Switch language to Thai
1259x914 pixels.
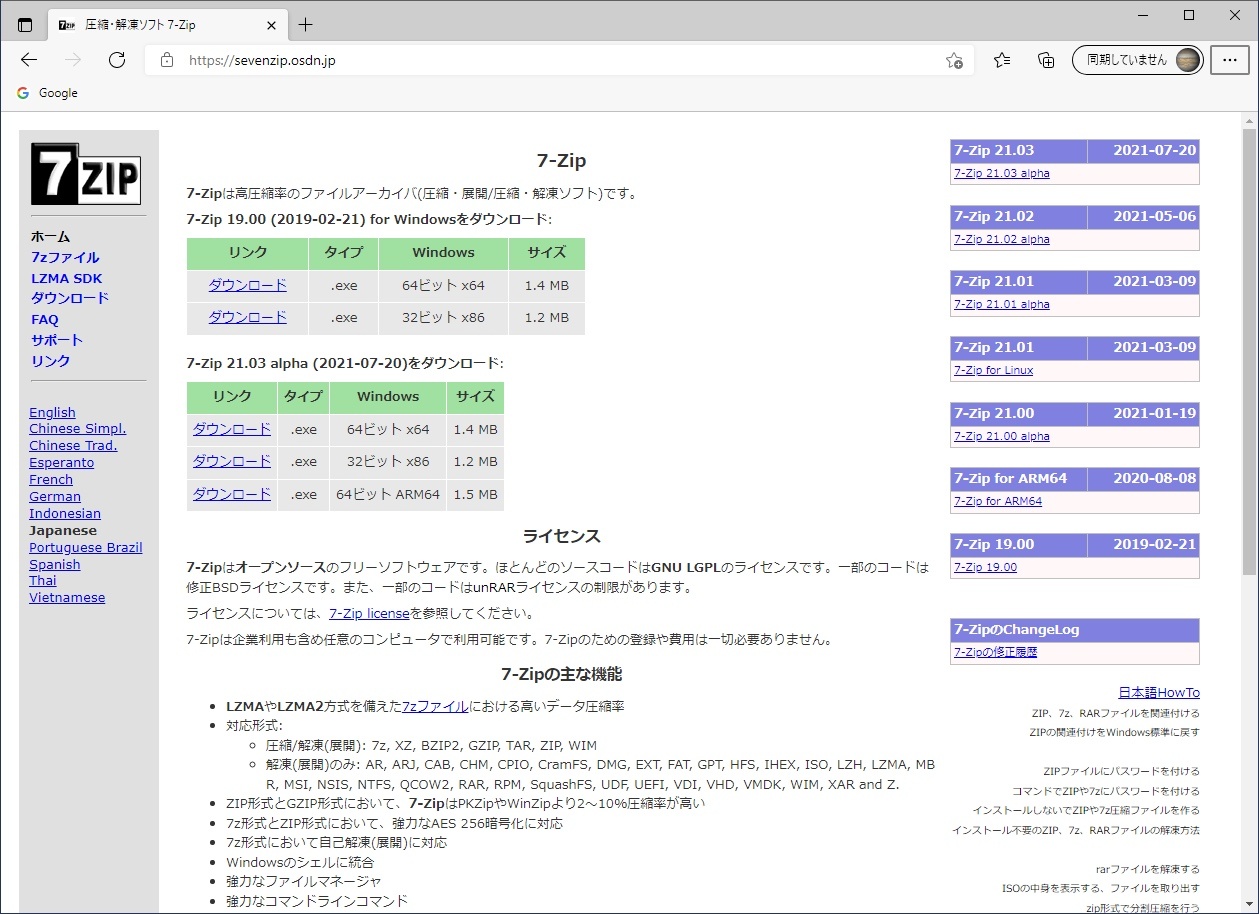coord(43,580)
